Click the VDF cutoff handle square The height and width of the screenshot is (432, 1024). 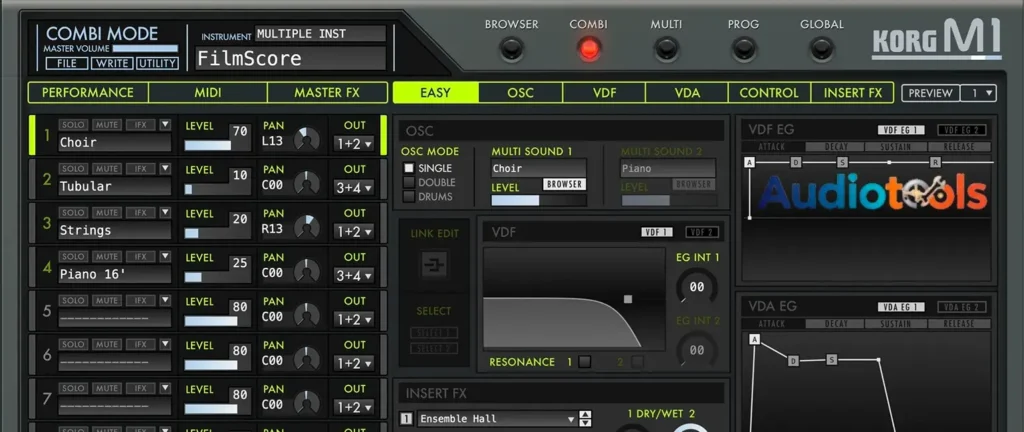[628, 299]
